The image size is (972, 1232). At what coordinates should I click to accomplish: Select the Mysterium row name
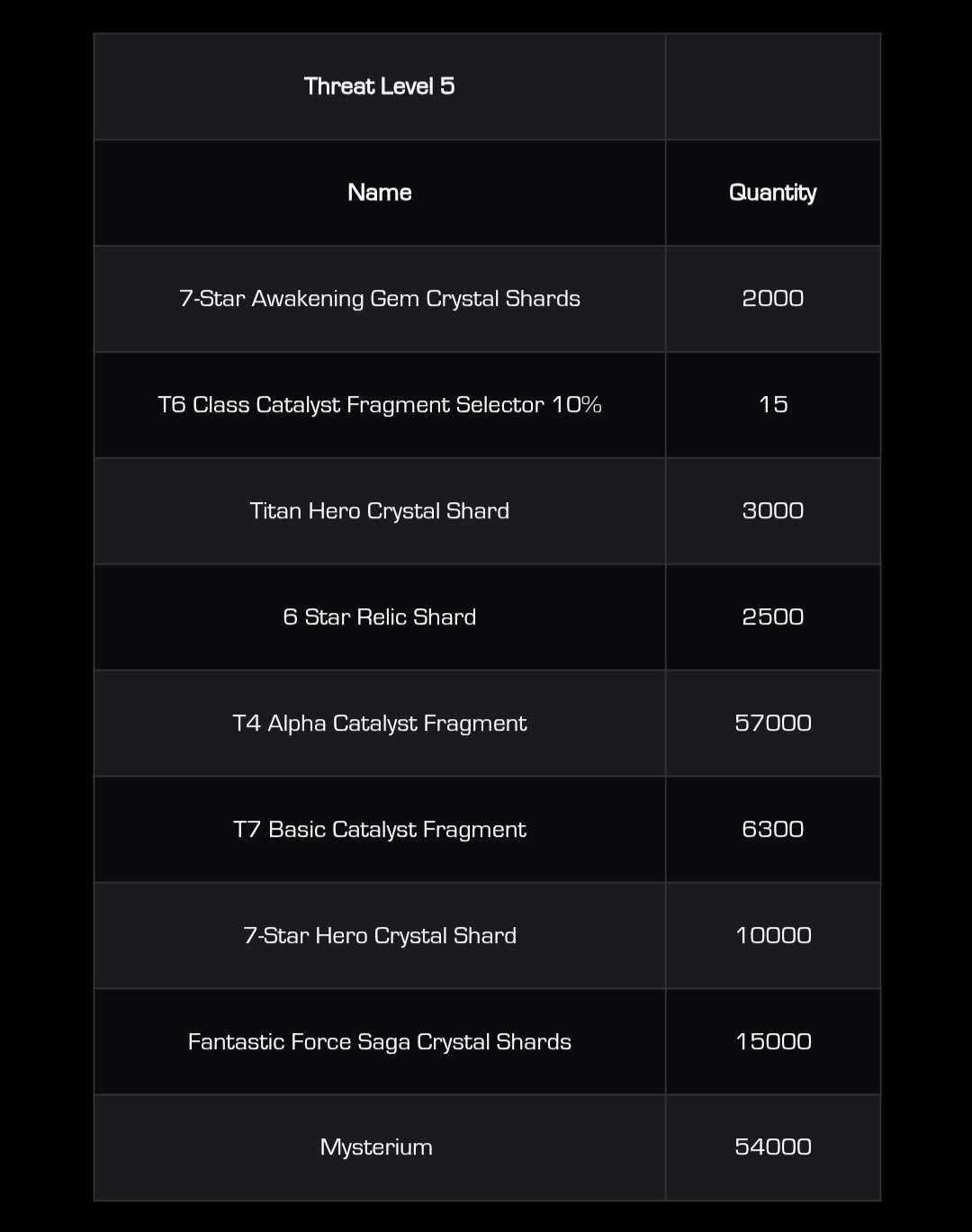click(376, 1147)
